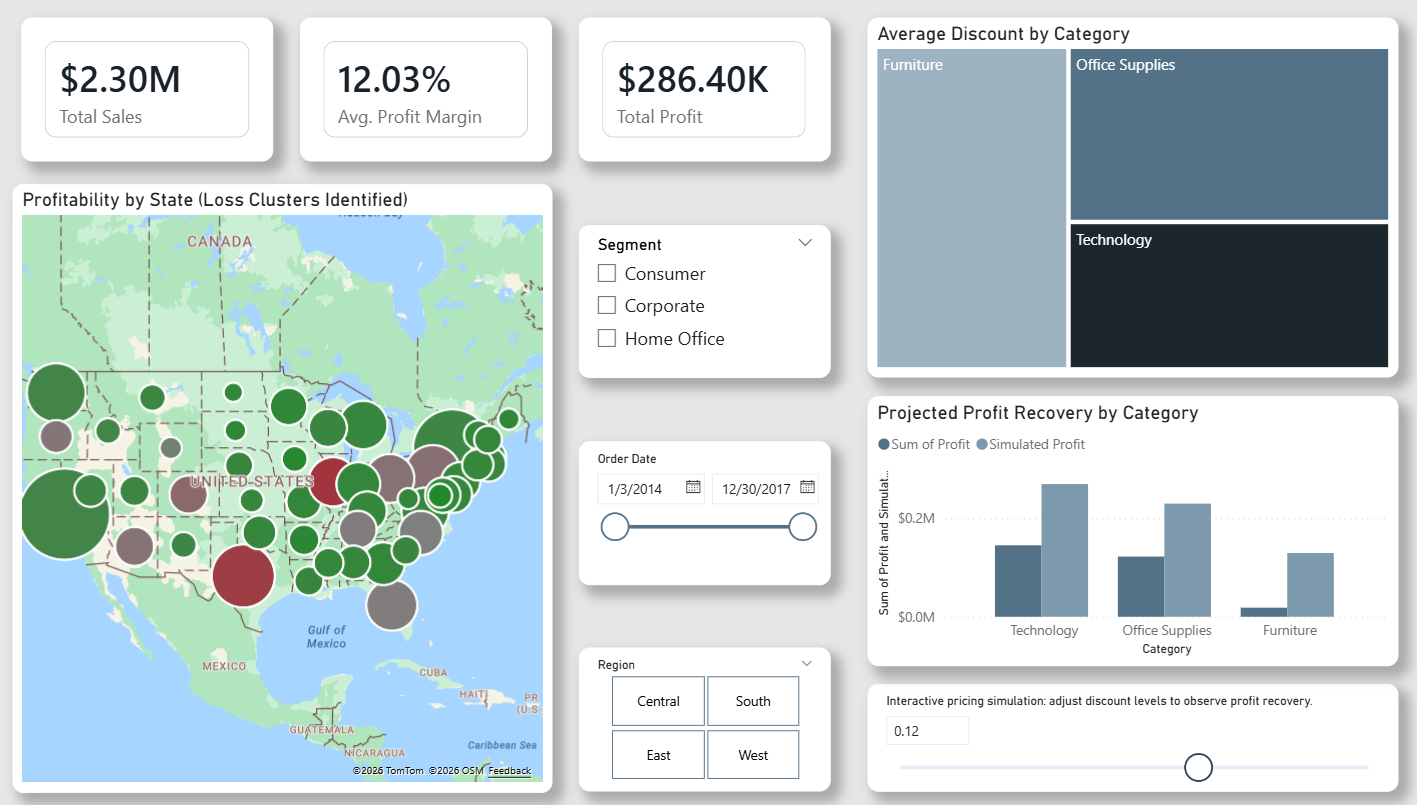Click the start date field 1/3/2014

click(651, 488)
